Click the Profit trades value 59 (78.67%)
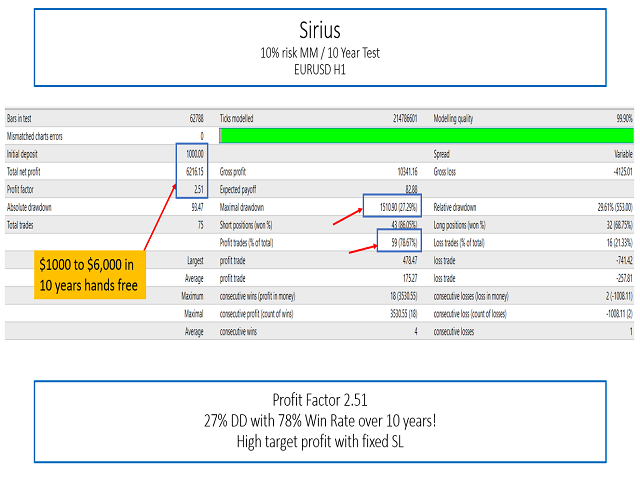This screenshot has height=480, width=640. click(x=398, y=242)
